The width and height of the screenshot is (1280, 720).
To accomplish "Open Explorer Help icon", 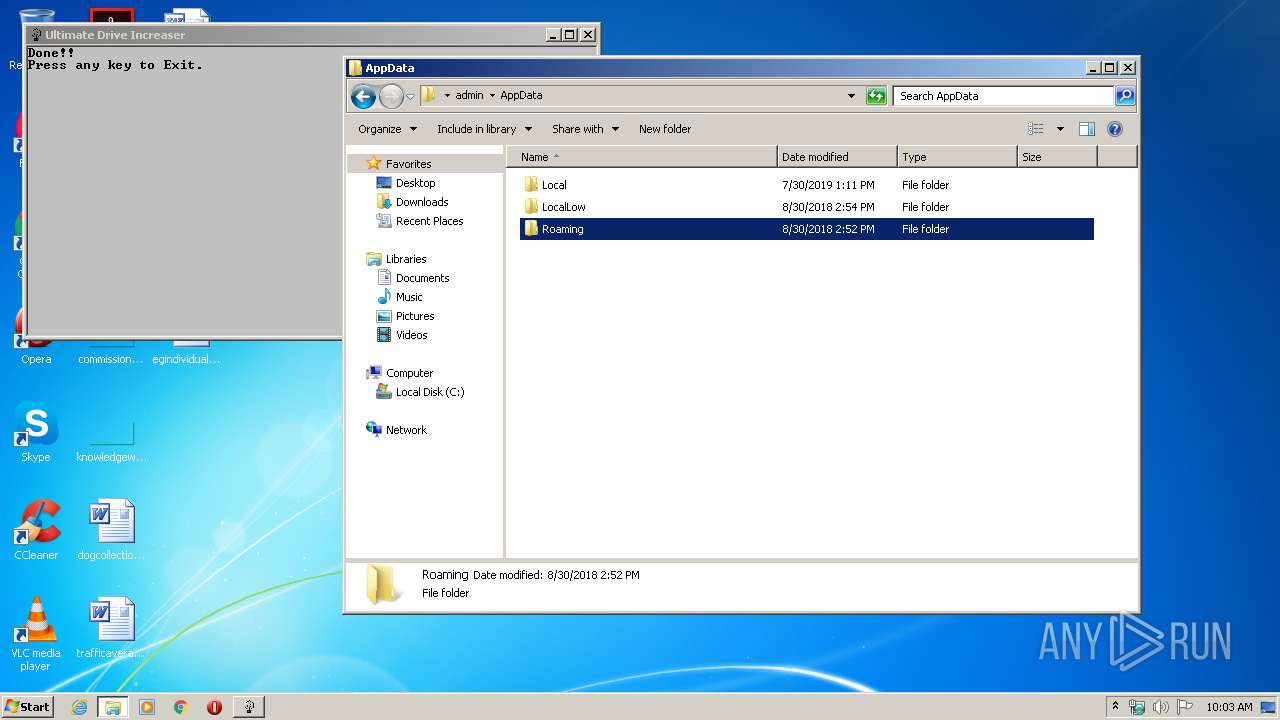I will click(x=1115, y=129).
